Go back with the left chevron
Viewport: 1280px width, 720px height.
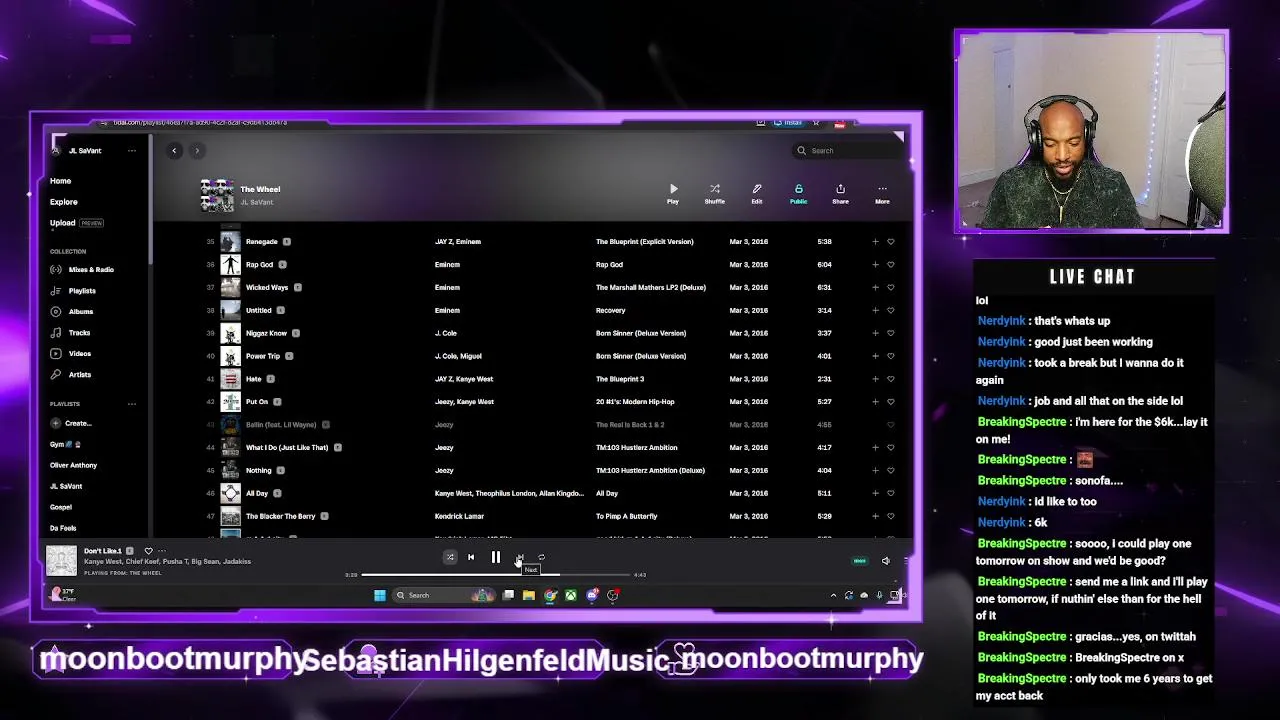pos(174,150)
